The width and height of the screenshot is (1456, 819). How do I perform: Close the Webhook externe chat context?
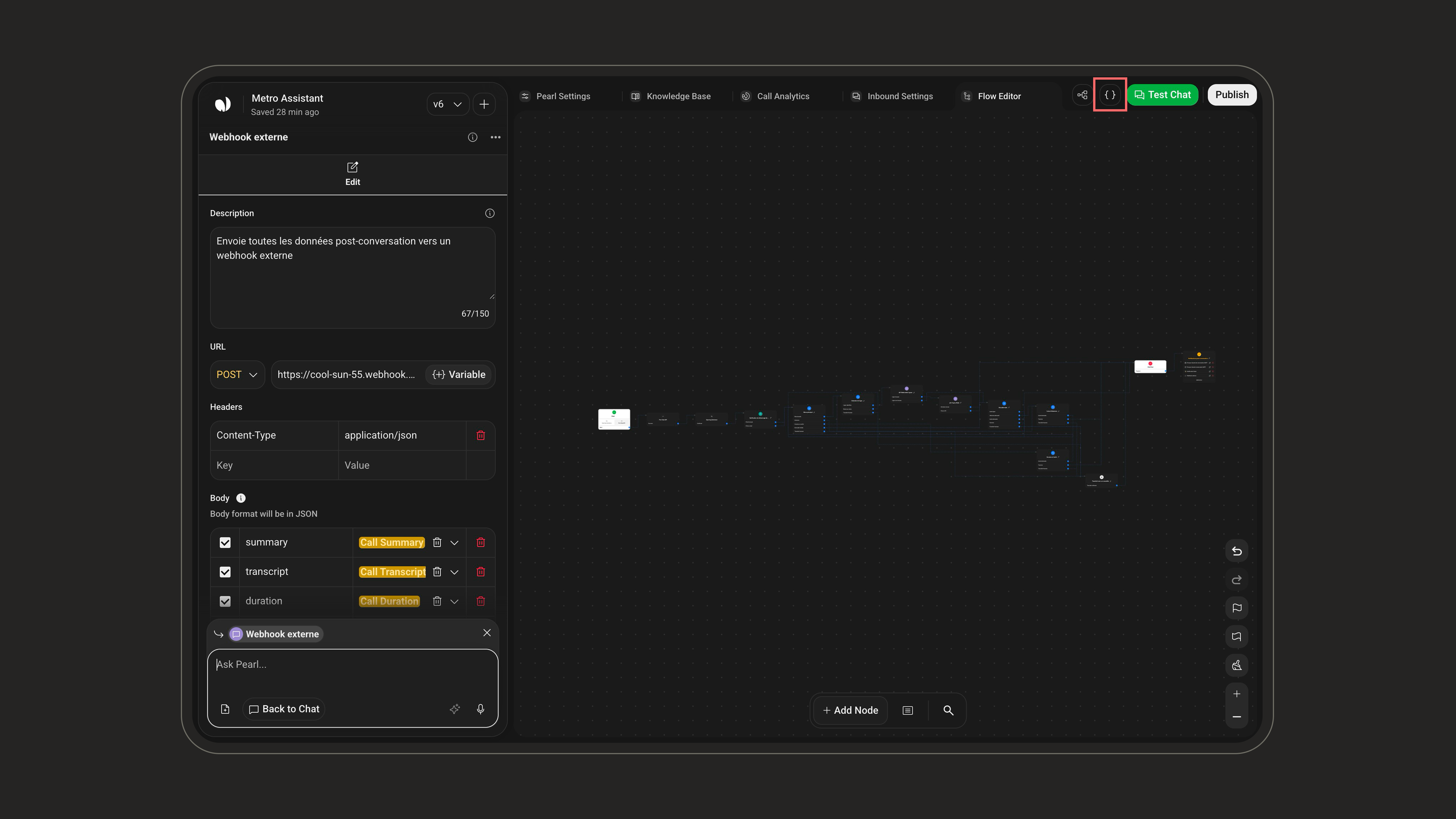(x=487, y=633)
